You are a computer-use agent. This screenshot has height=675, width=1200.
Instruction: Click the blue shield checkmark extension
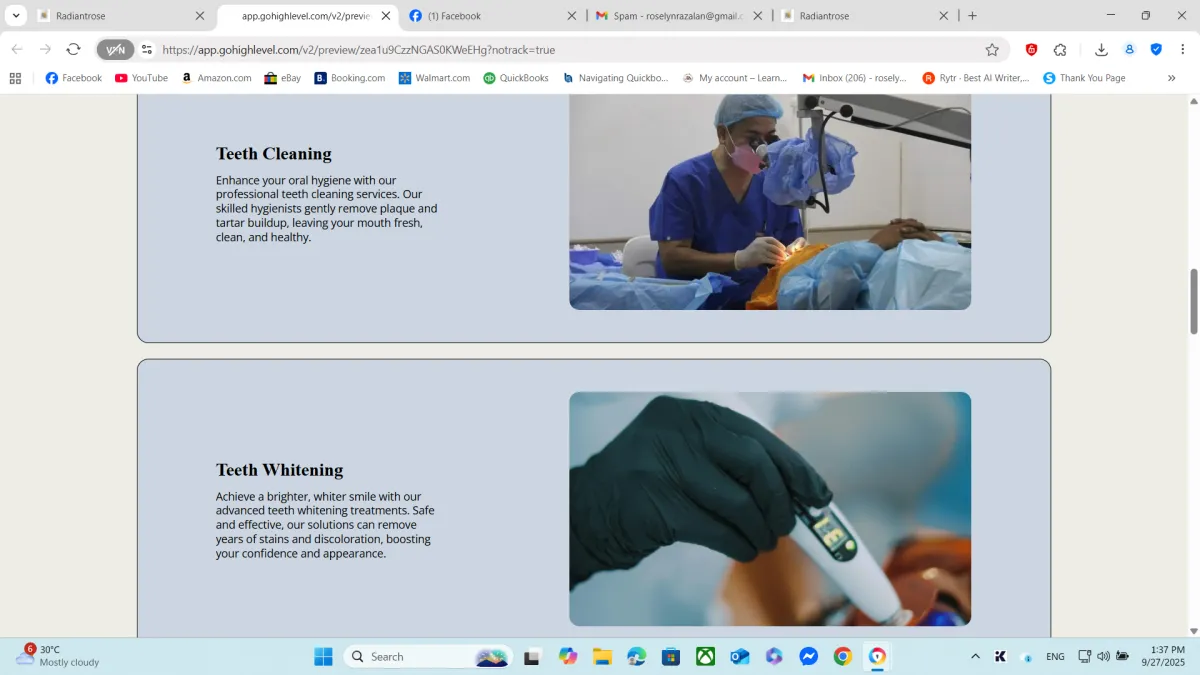(1156, 49)
